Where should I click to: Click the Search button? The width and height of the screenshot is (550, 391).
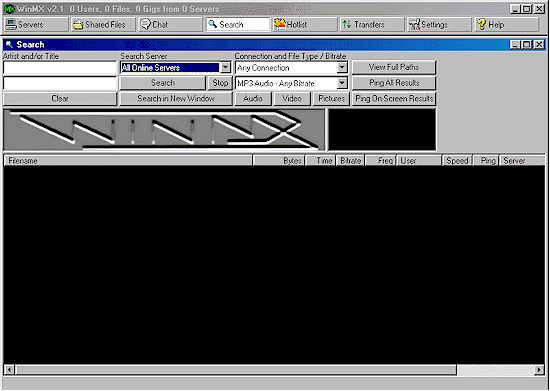pyautogui.click(x=163, y=83)
